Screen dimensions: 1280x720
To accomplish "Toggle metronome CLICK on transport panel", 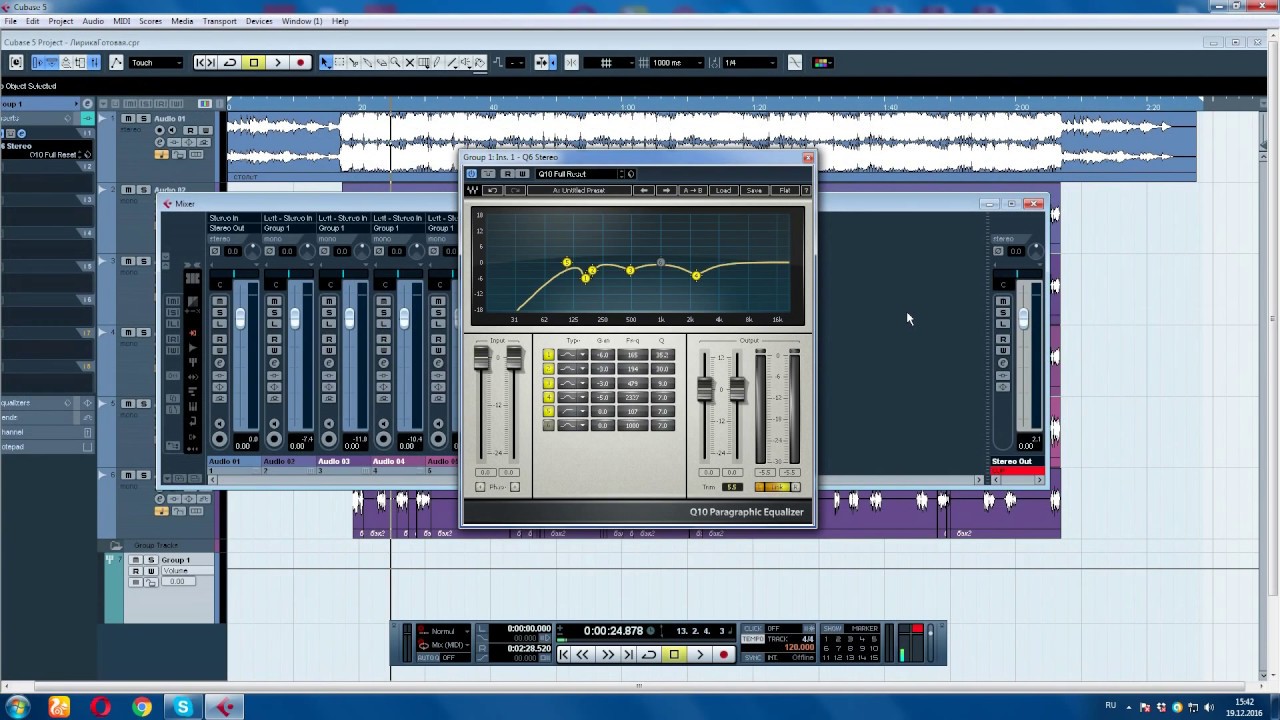I will [753, 628].
